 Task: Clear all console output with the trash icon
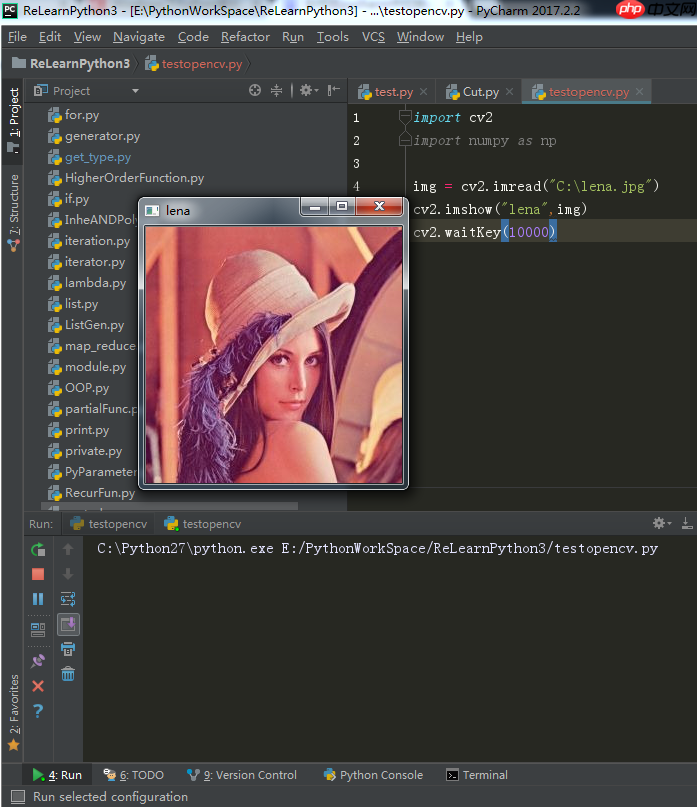coord(68,674)
